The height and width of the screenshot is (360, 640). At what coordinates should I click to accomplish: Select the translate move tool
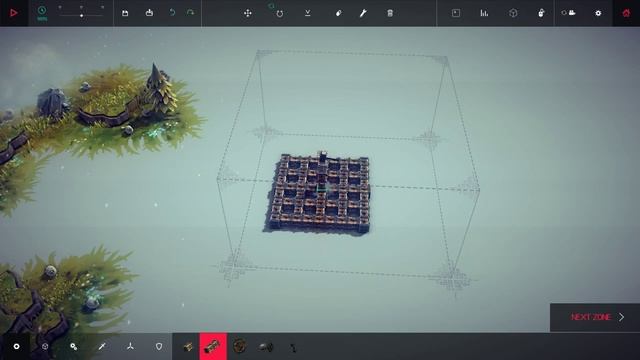click(248, 13)
